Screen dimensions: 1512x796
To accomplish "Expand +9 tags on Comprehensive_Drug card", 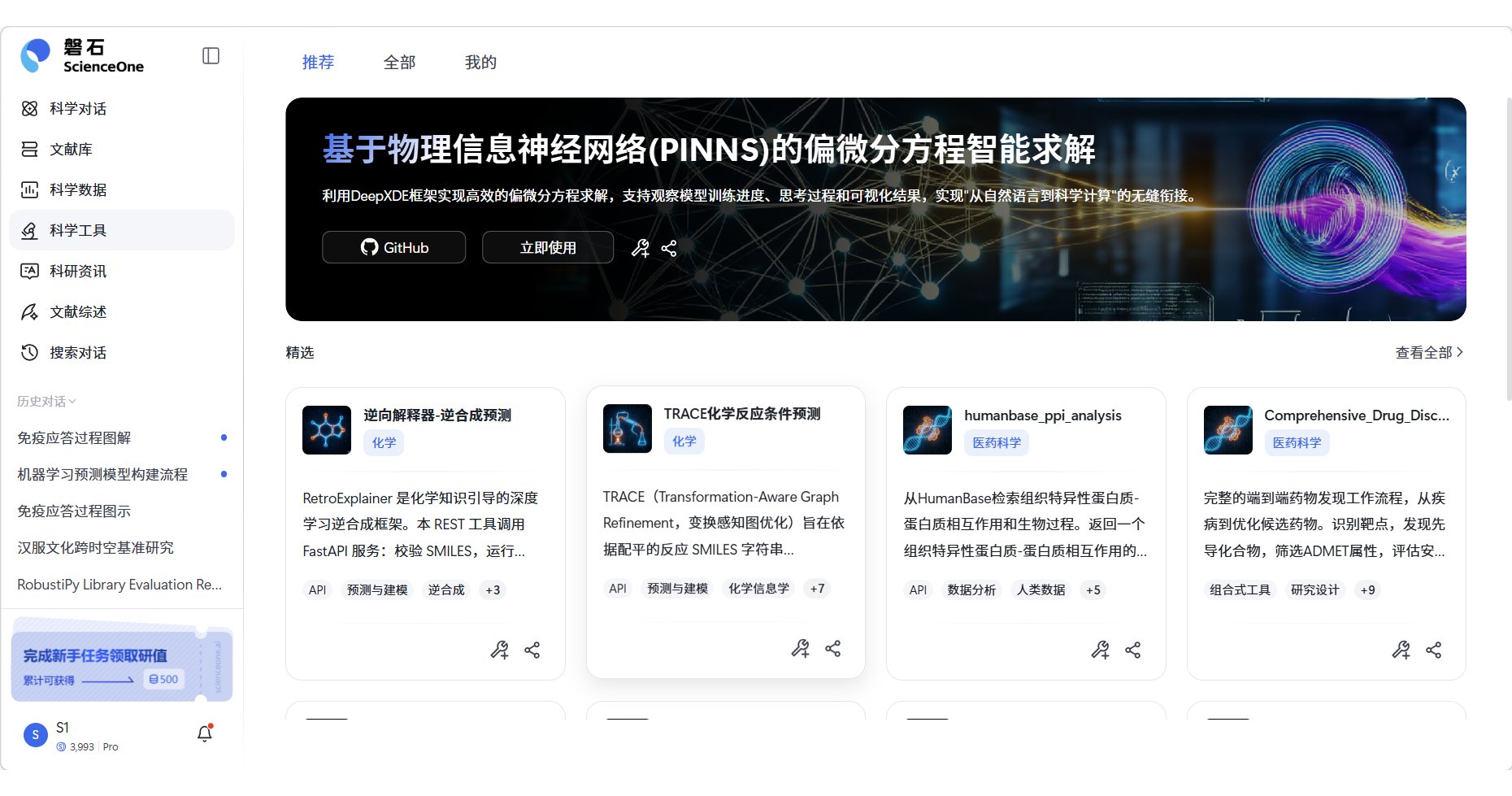I will 1368,589.
